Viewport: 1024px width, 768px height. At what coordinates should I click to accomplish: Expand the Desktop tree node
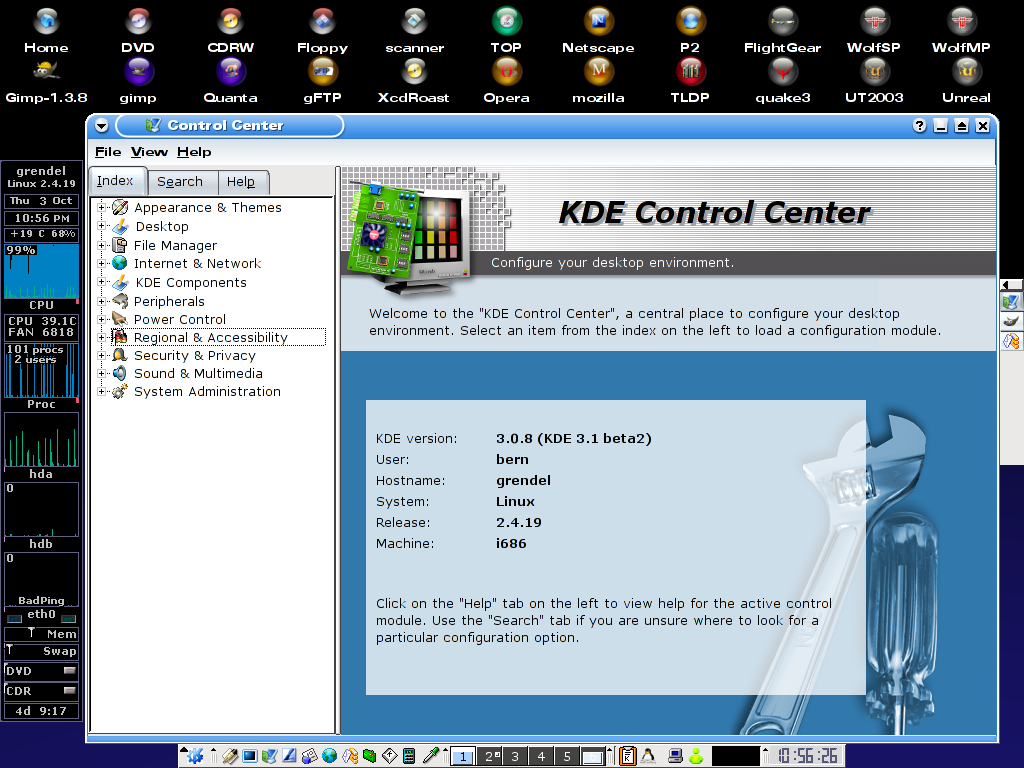pyautogui.click(x=101, y=226)
